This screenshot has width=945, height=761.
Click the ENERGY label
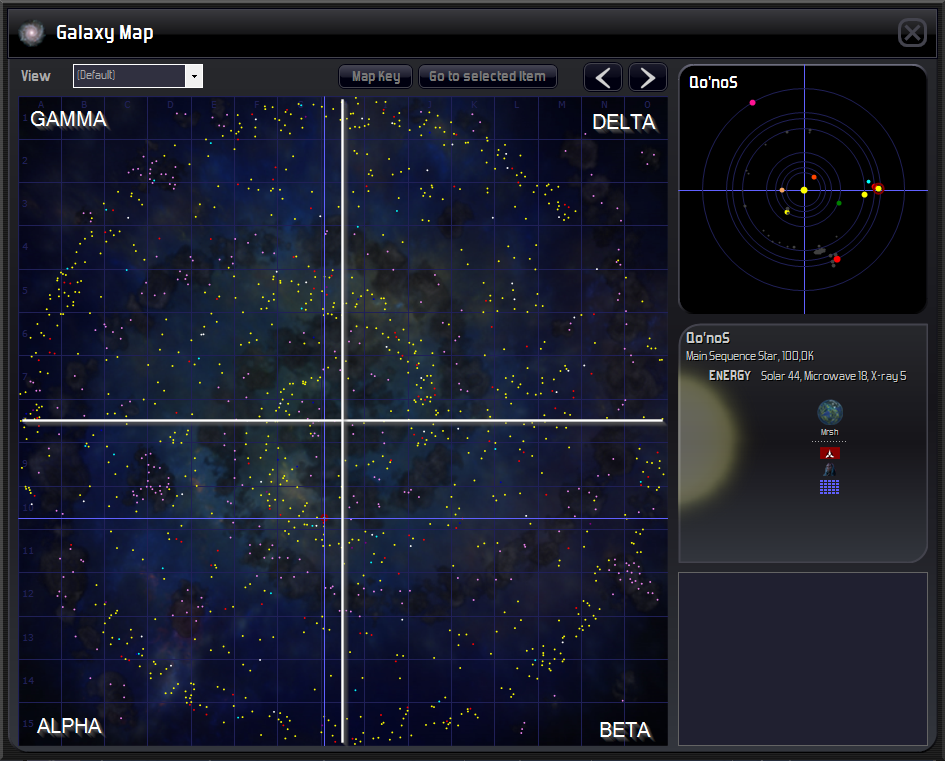coord(730,376)
